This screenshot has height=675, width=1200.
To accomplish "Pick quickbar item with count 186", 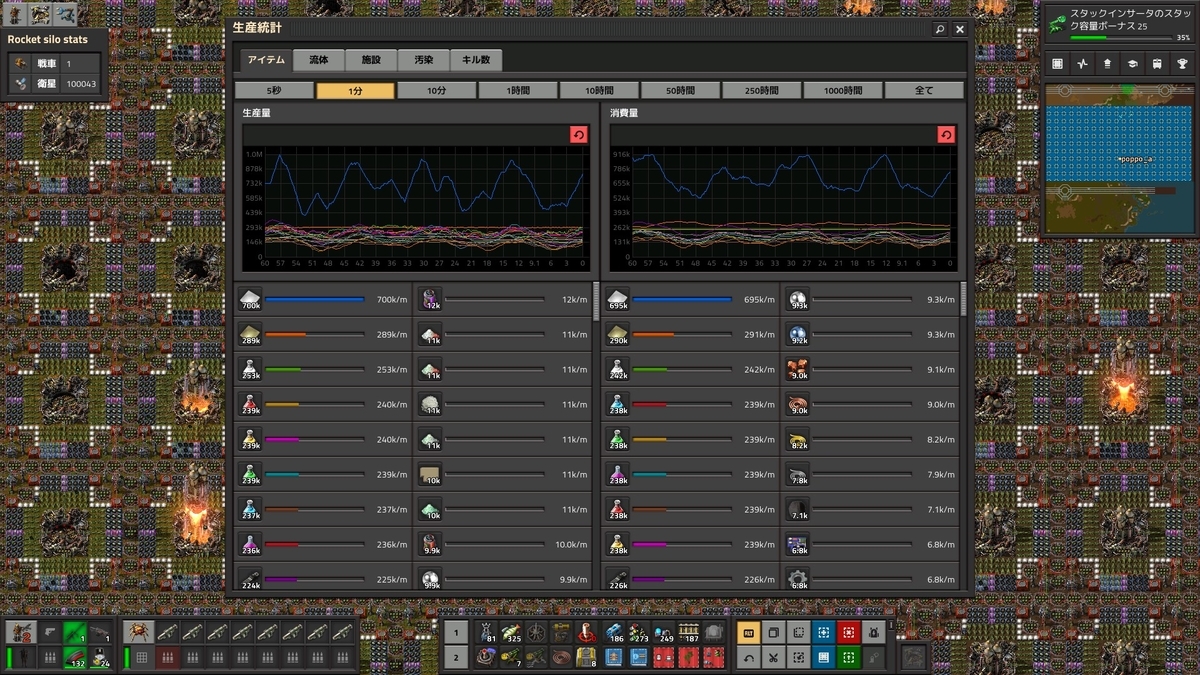I will 614,632.
